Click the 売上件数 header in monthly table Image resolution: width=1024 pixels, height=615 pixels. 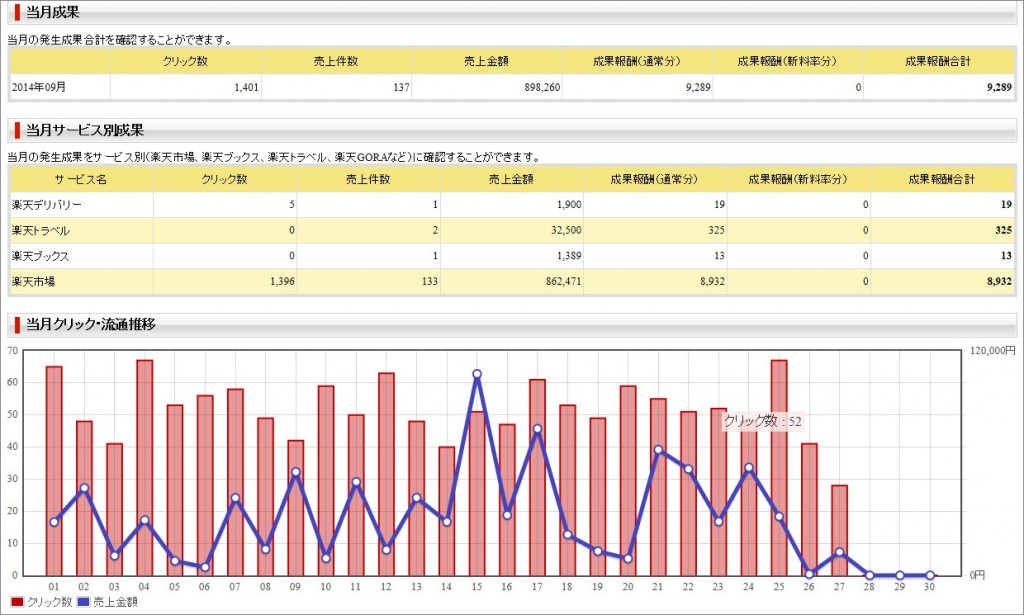(x=336, y=61)
